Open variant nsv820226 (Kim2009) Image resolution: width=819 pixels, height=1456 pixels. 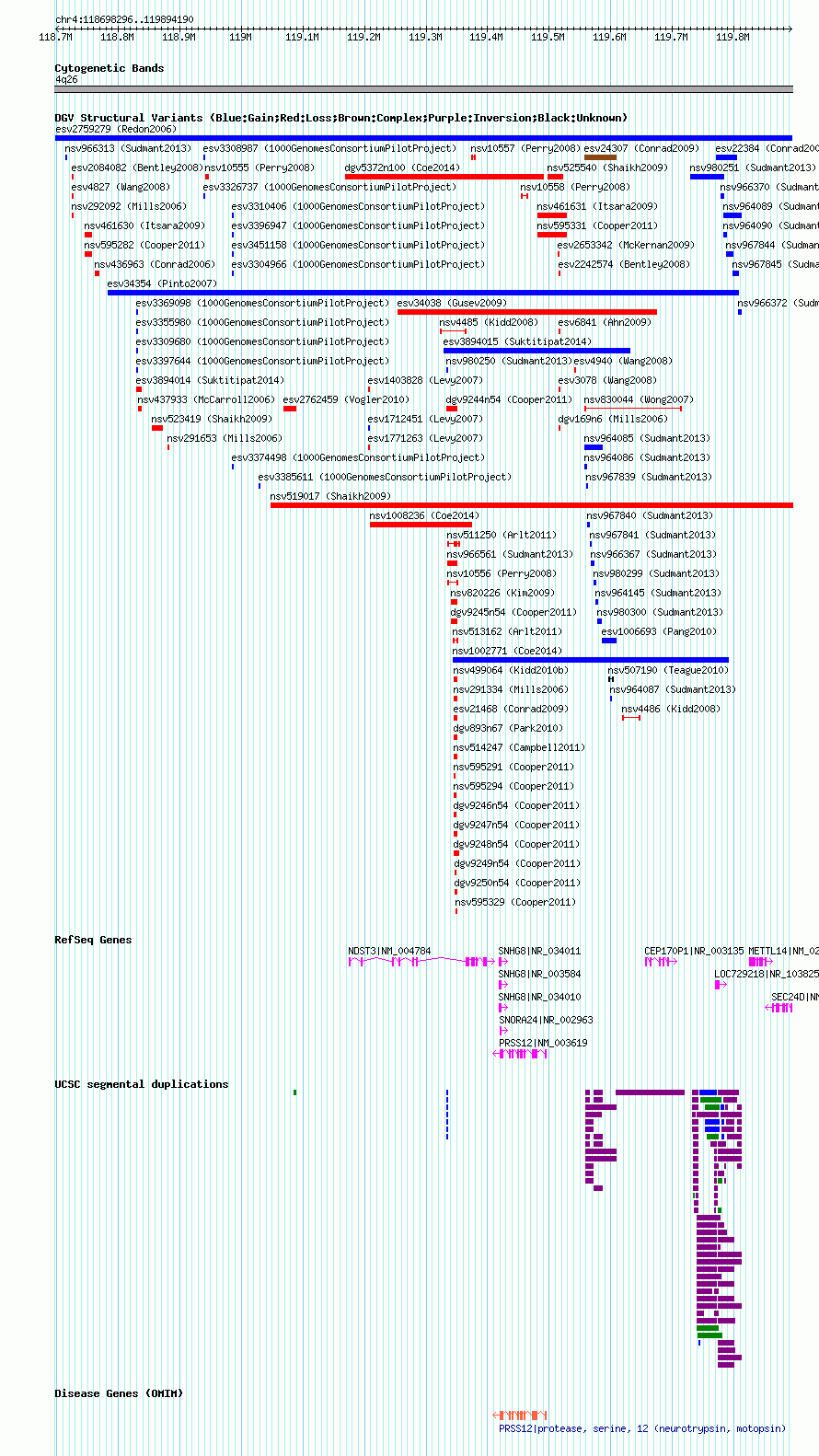click(502, 593)
